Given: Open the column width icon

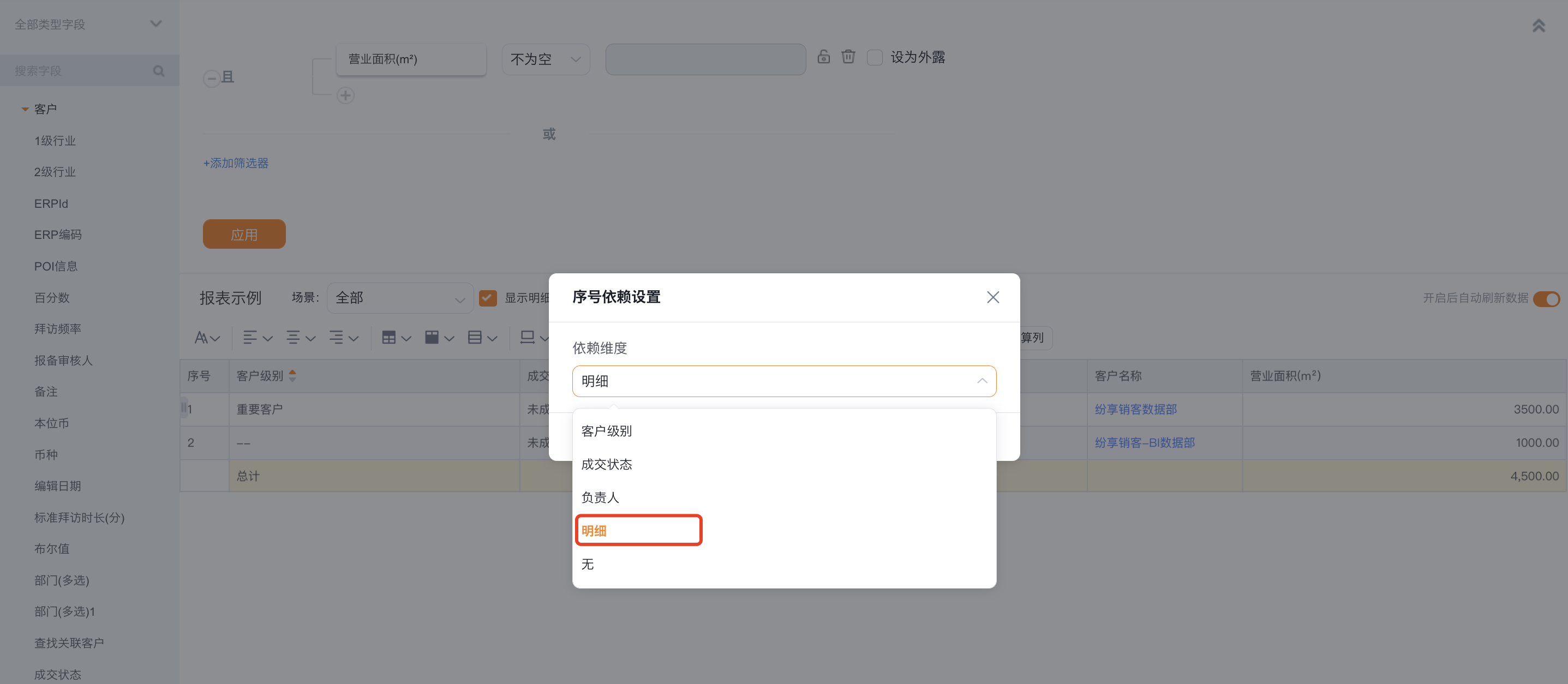Looking at the screenshot, I should [x=527, y=338].
